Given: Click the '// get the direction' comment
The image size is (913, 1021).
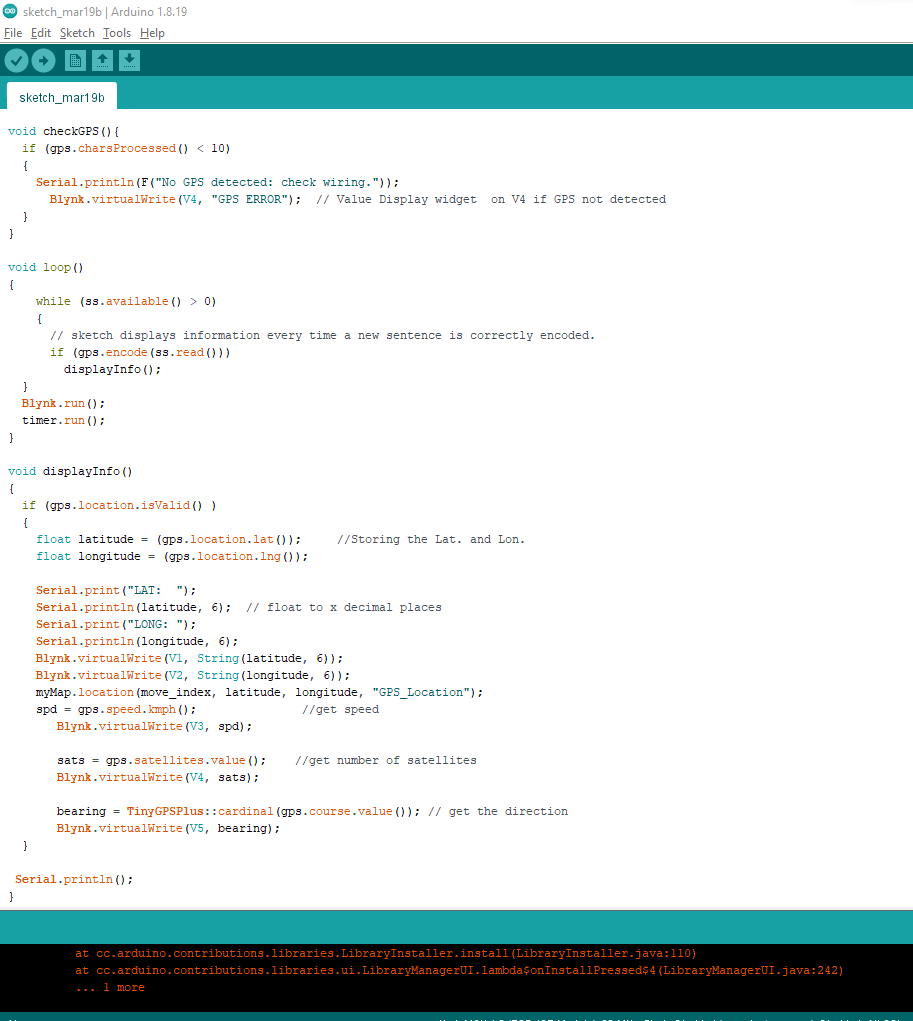Looking at the screenshot, I should (498, 811).
